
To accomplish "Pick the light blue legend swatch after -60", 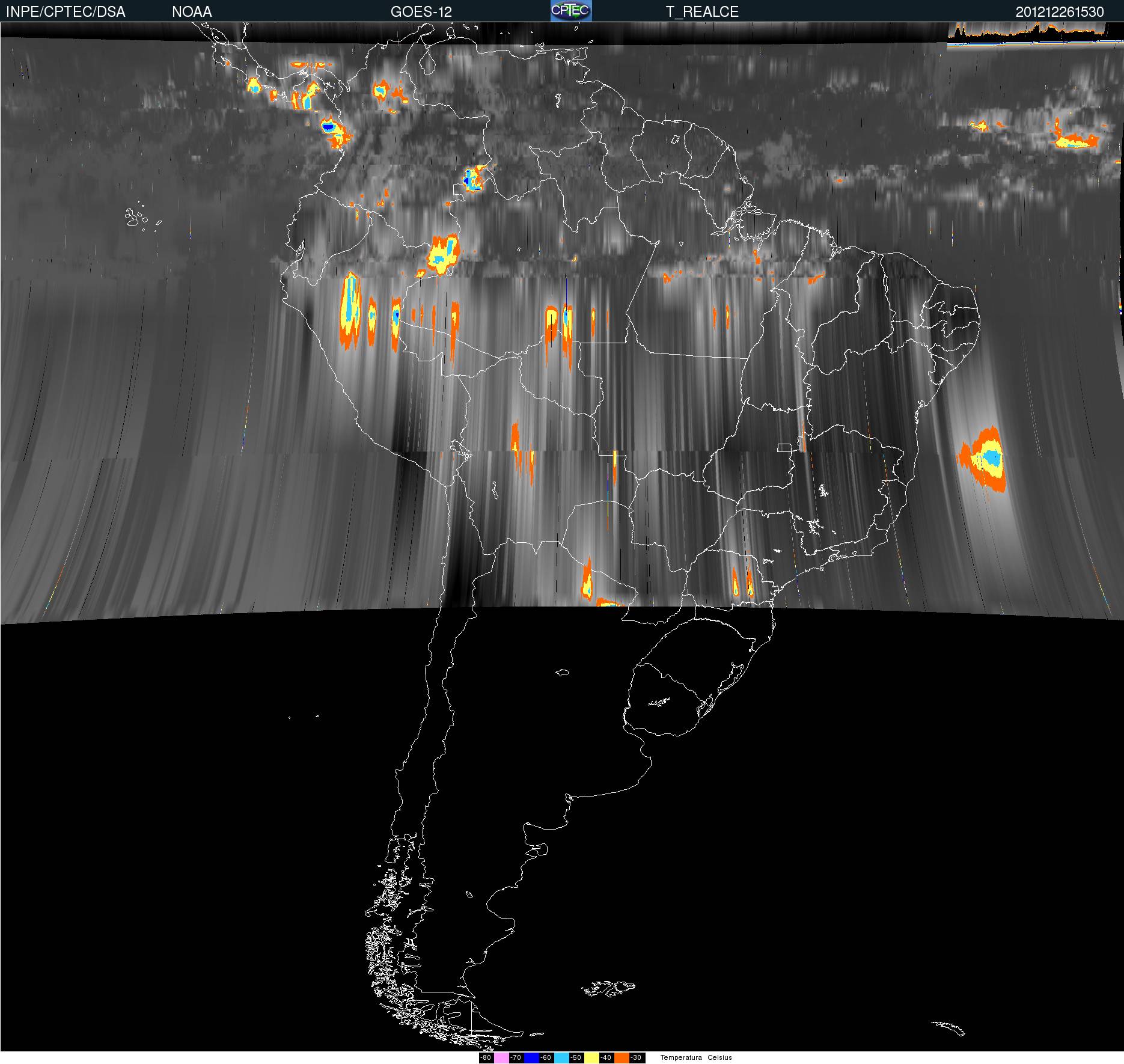I will click(x=561, y=1058).
